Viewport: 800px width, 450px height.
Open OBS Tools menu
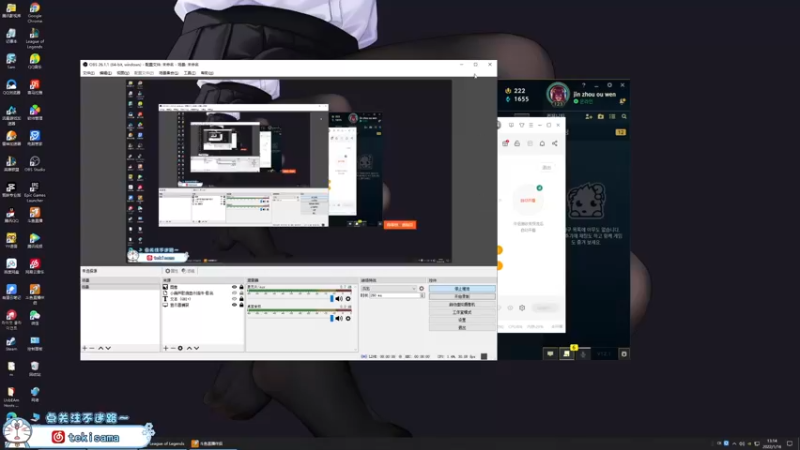[190, 73]
